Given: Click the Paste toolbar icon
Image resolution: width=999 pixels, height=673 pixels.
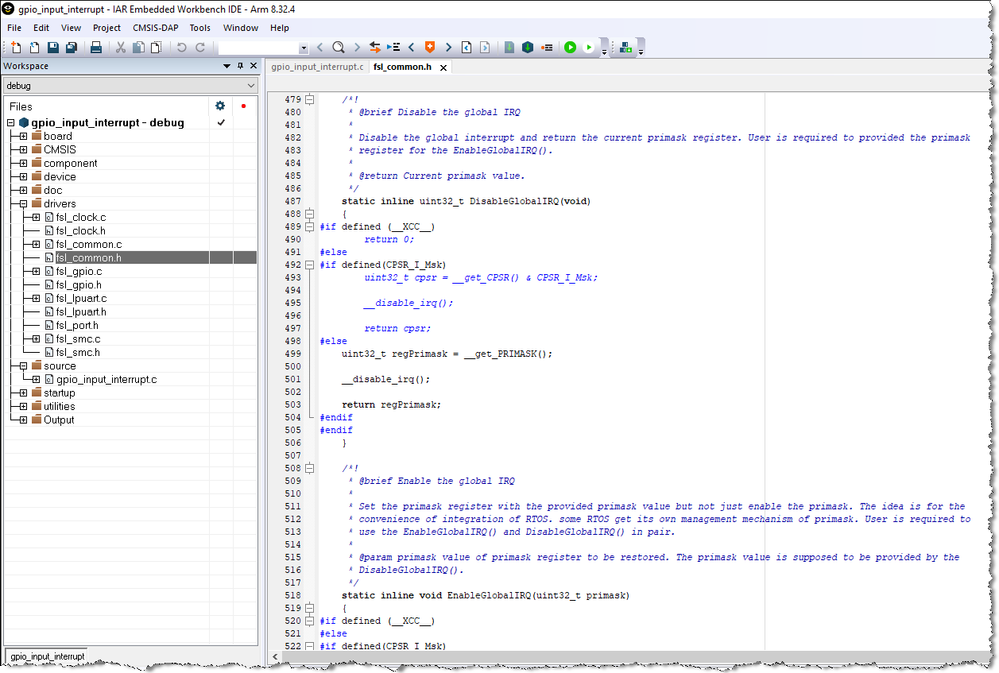Looking at the screenshot, I should click(156, 47).
